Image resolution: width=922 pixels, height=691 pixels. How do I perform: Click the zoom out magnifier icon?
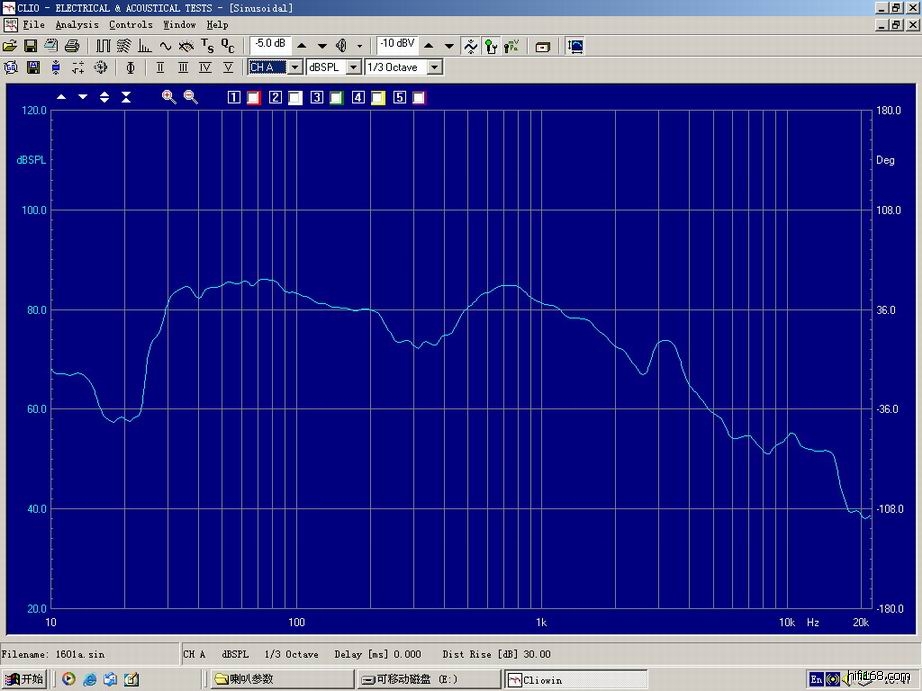coord(190,97)
